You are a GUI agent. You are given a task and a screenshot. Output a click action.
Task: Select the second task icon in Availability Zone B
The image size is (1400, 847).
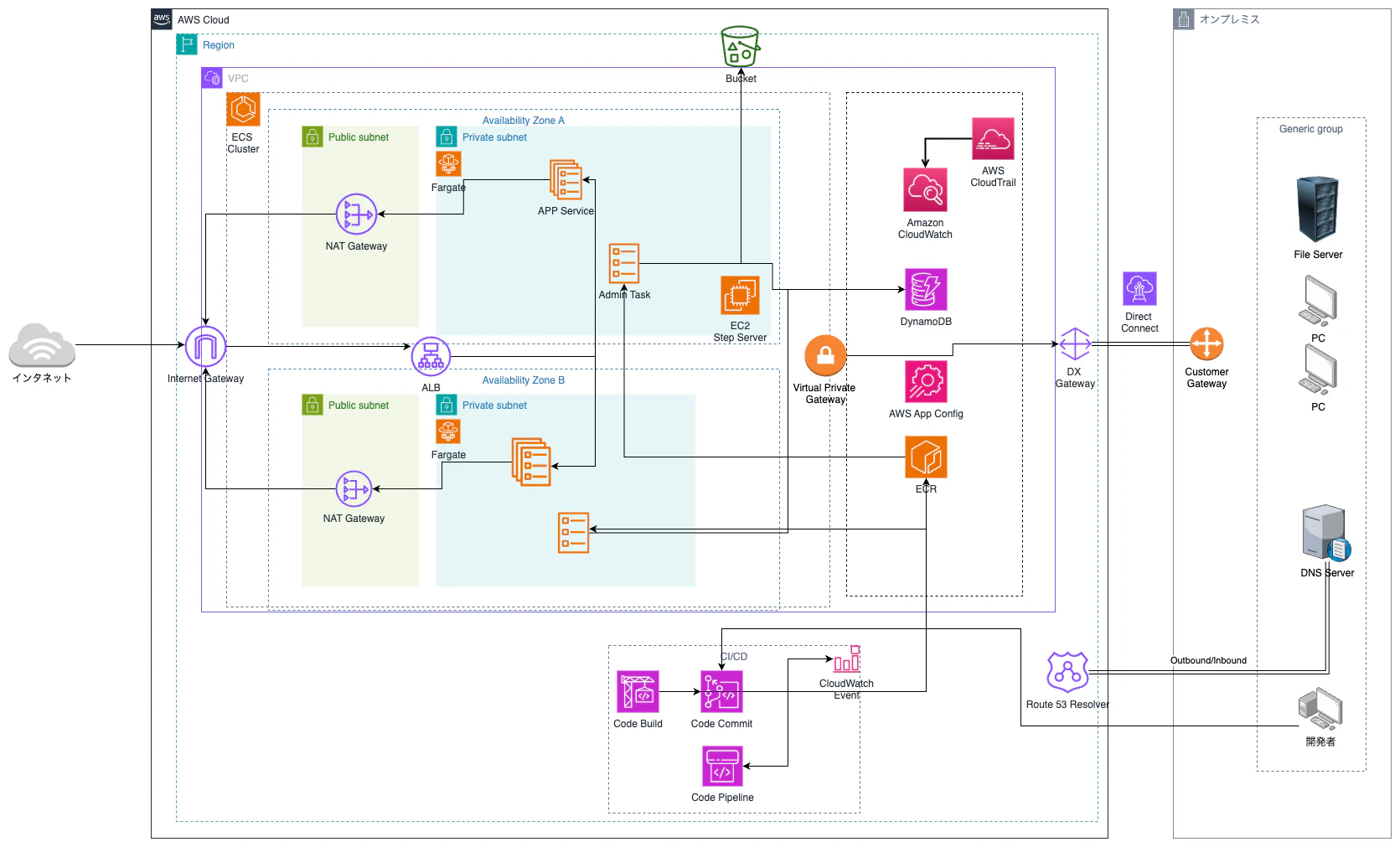[574, 533]
